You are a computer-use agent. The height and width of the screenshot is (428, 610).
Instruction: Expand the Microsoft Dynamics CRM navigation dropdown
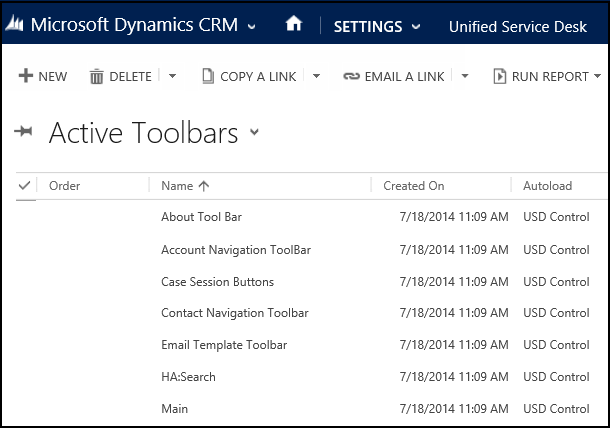[x=252, y=27]
